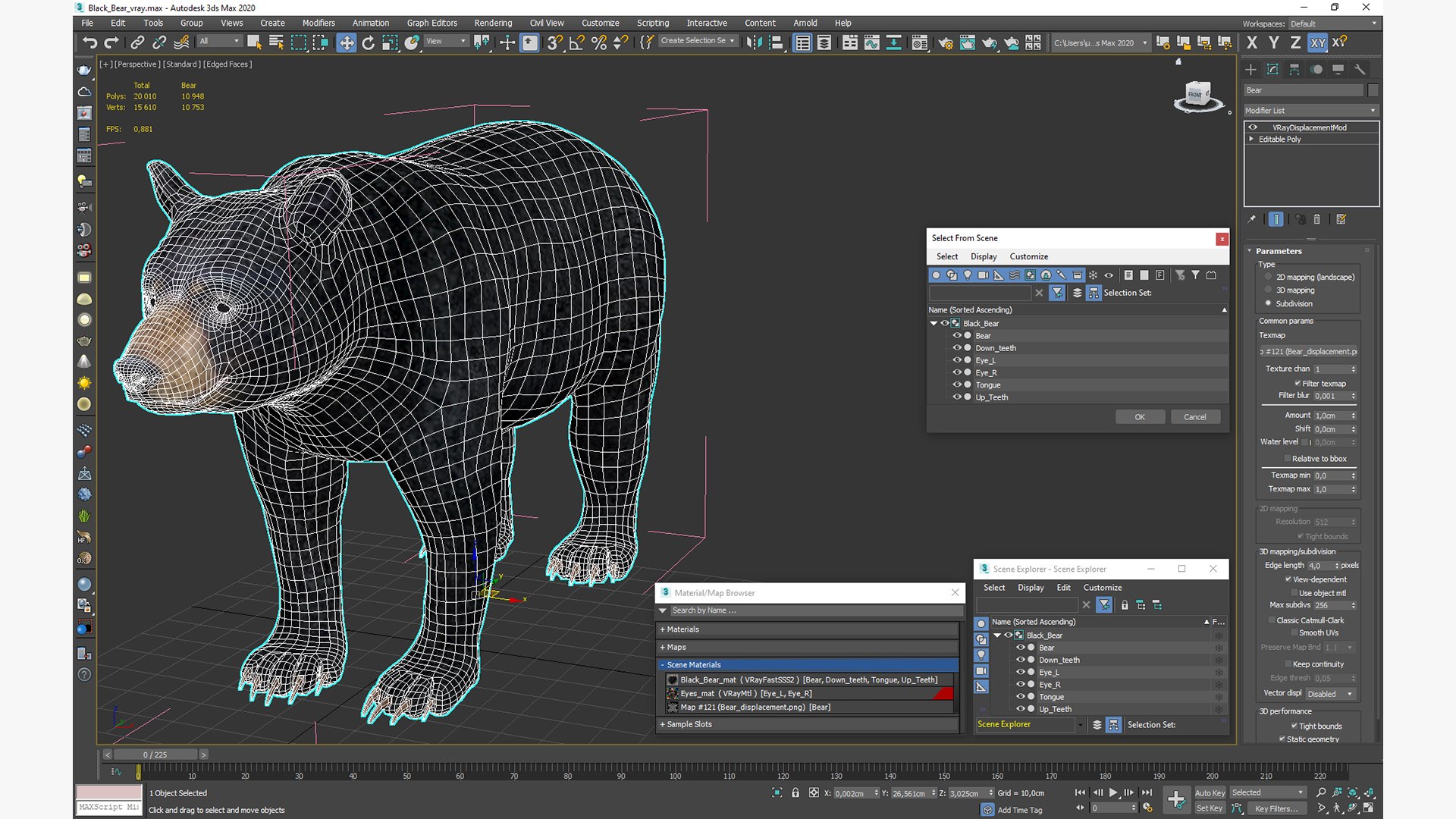The image size is (1456, 819).
Task: Click Go to Start playback control
Action: click(1080, 792)
